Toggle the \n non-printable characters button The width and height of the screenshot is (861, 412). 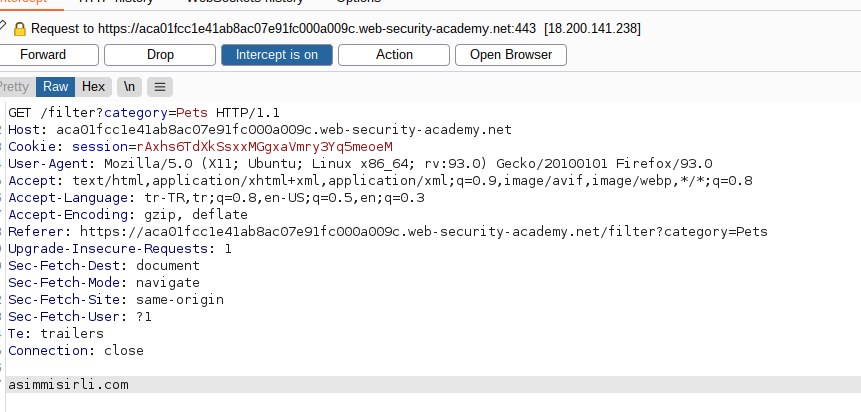129,87
